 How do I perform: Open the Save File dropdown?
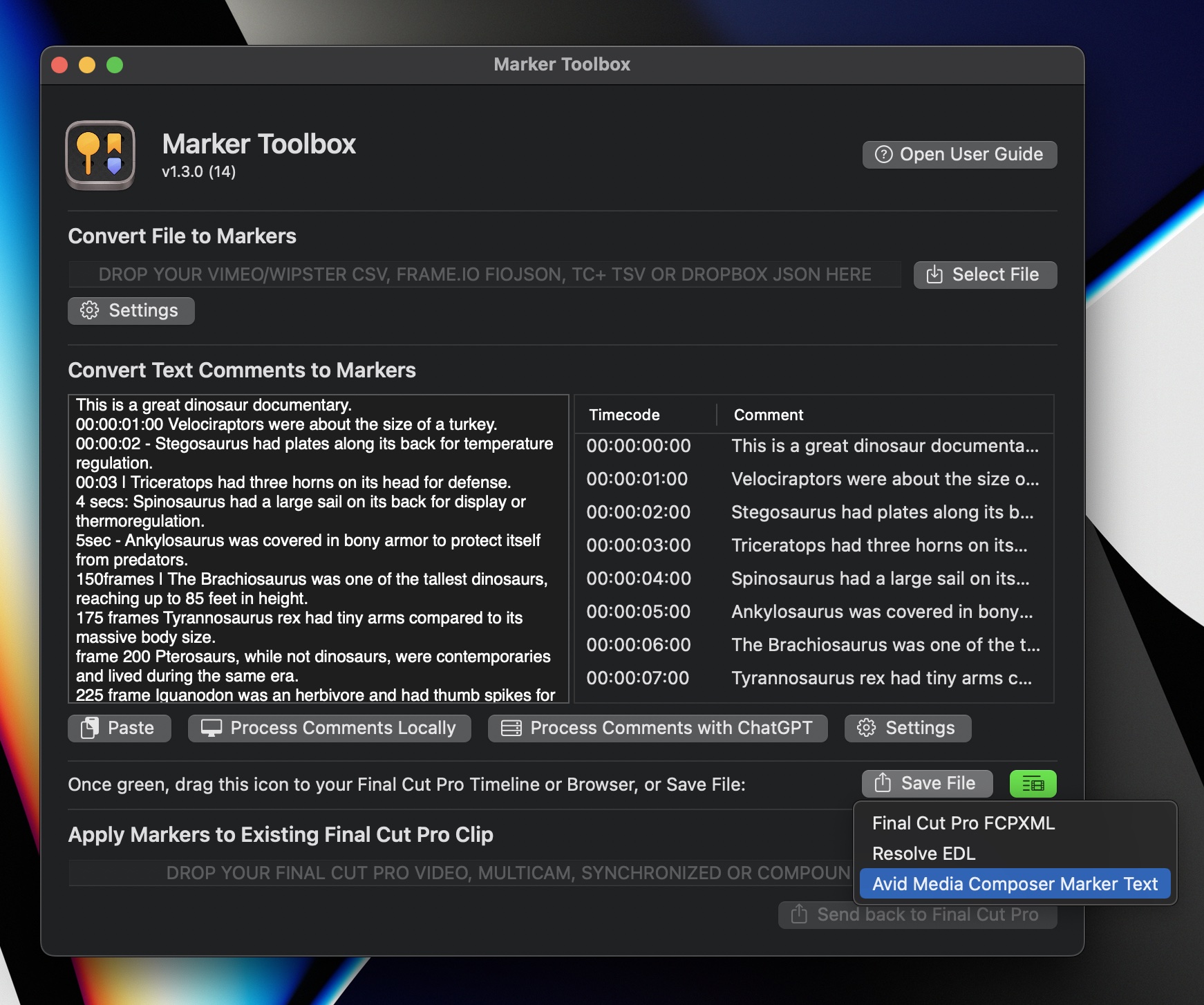coord(927,783)
